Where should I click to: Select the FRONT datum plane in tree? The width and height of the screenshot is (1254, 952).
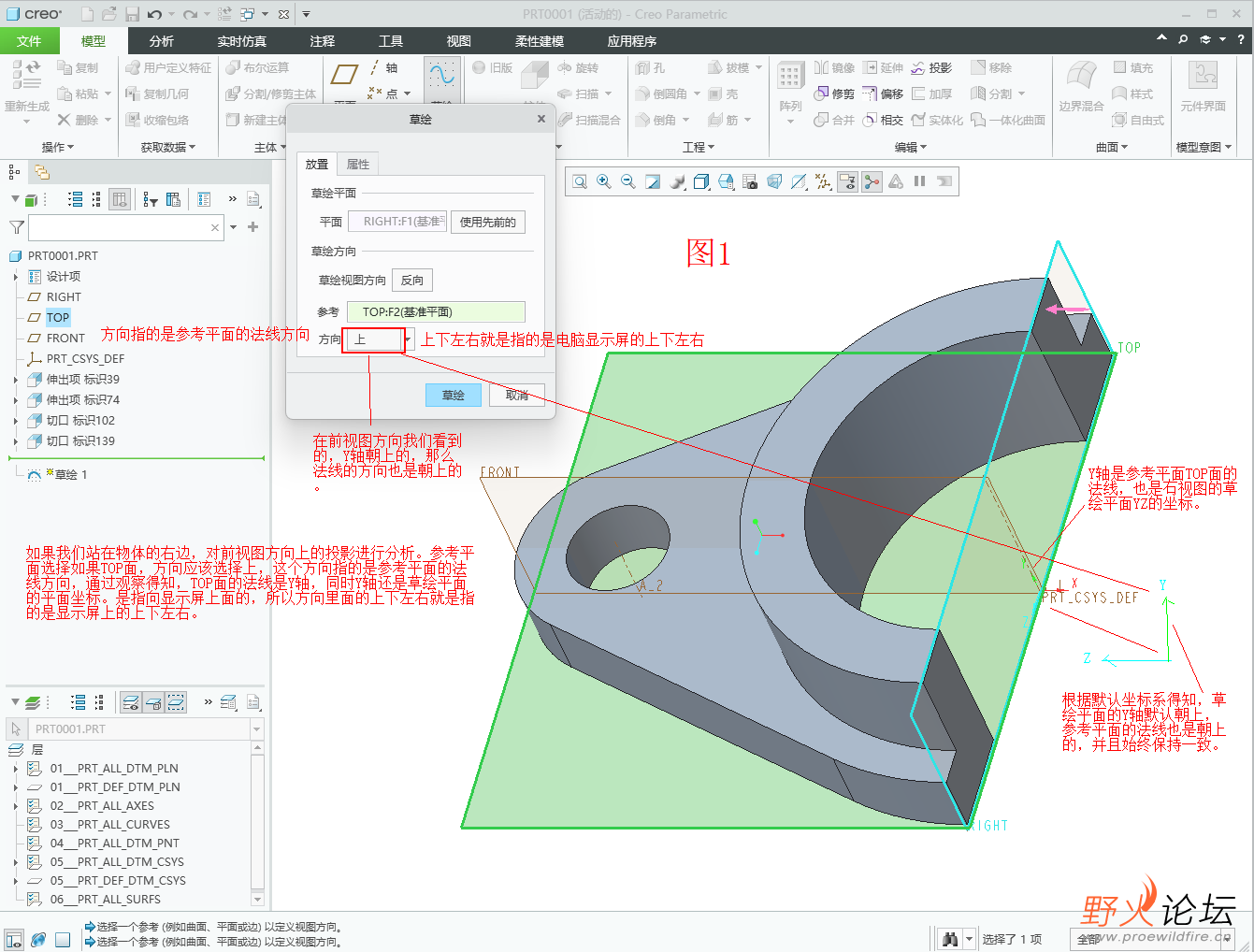65,338
